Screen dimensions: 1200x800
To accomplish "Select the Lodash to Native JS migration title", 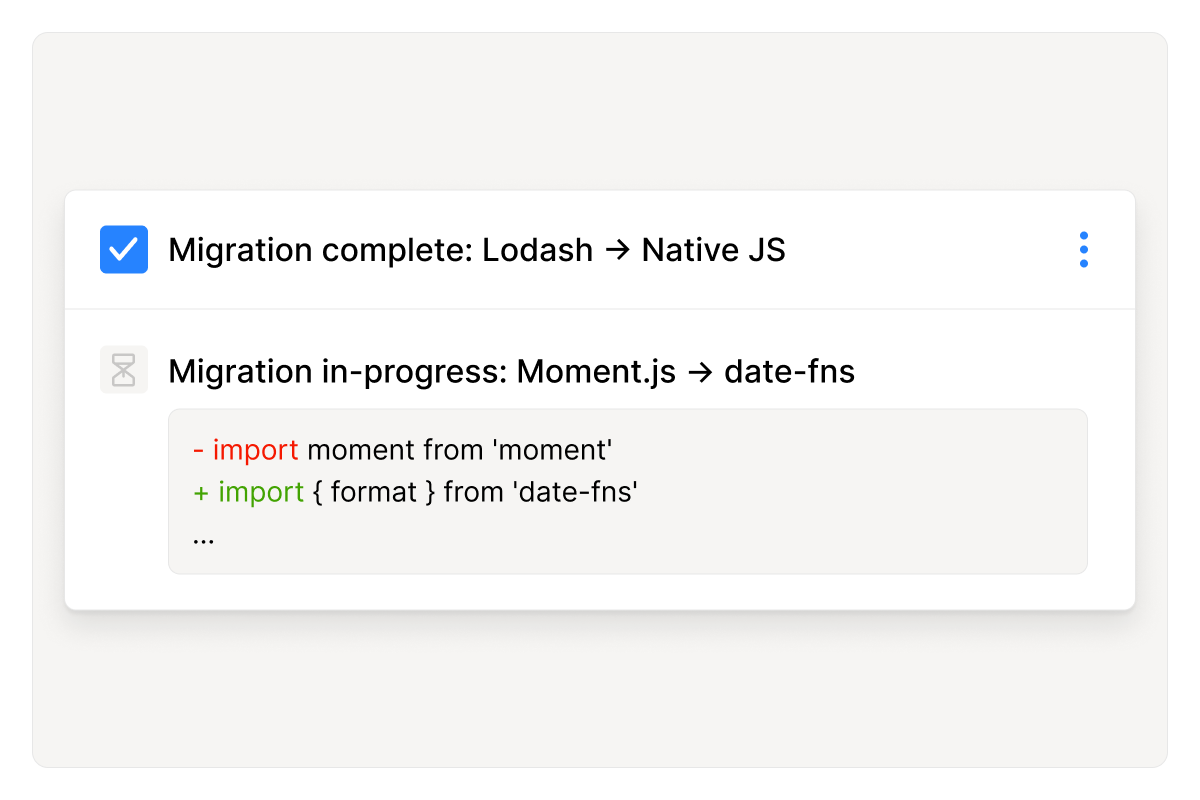I will pyautogui.click(x=476, y=250).
